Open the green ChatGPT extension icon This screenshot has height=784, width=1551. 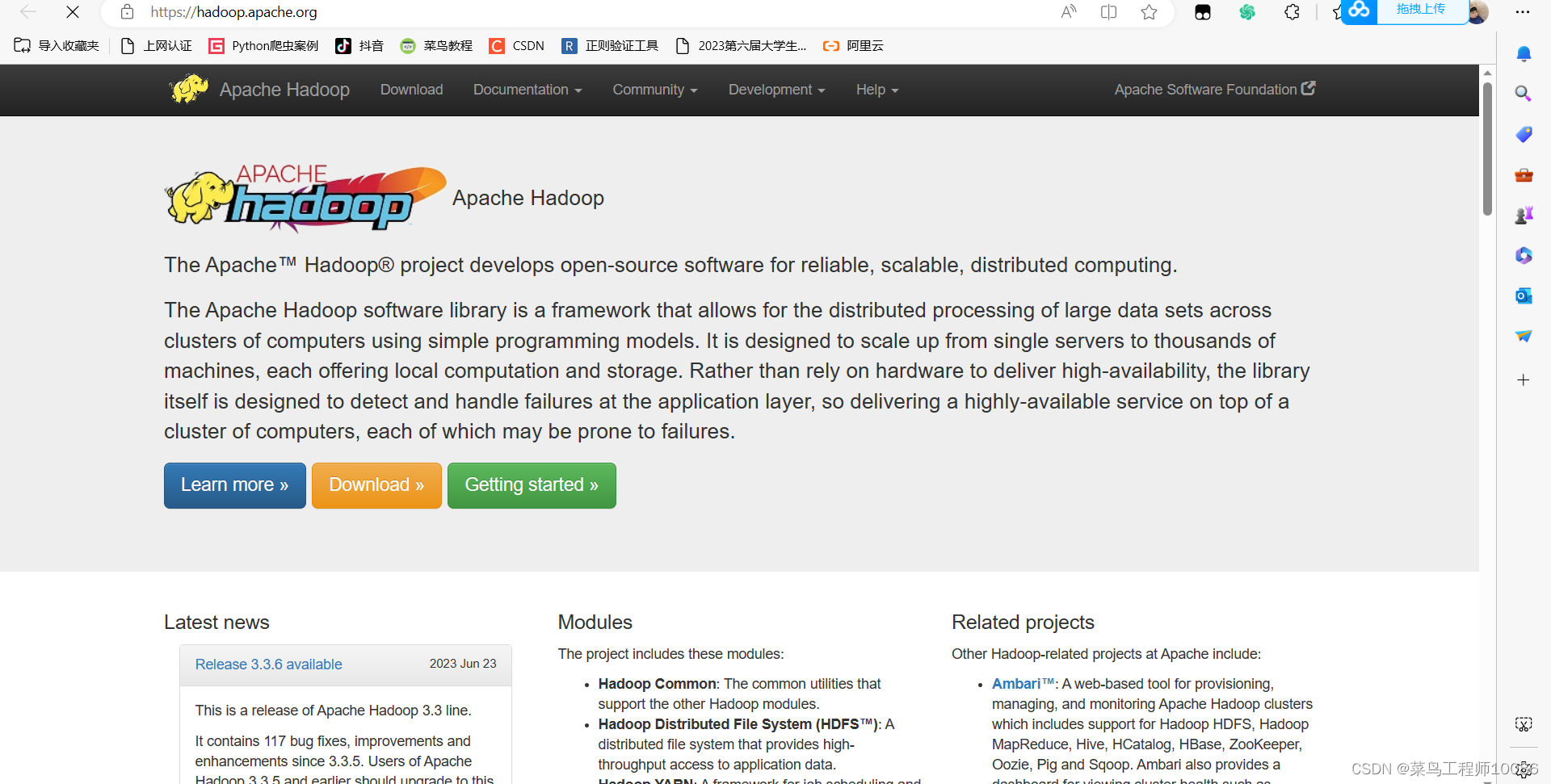[1247, 12]
